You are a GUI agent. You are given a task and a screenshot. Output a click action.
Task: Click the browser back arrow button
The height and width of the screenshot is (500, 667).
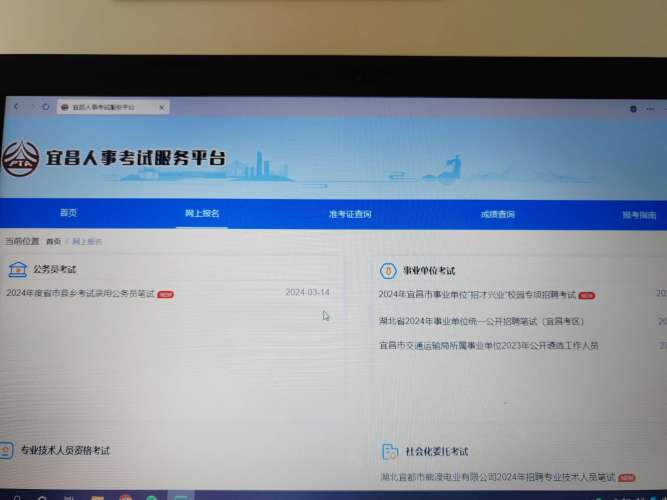18,106
